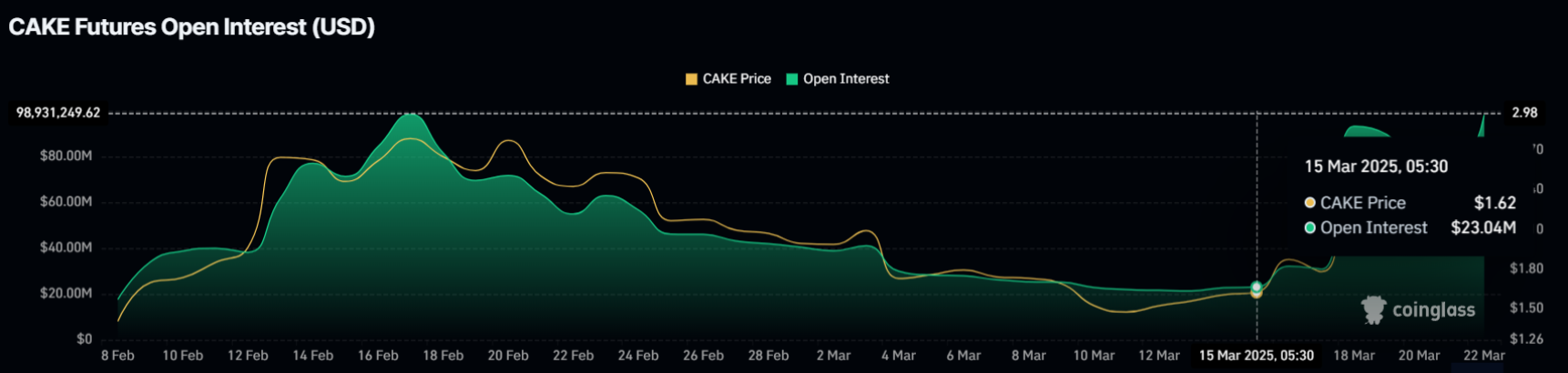Image resolution: width=1568 pixels, height=373 pixels.
Task: Click the 26 Feb date label
Action: [x=703, y=356]
